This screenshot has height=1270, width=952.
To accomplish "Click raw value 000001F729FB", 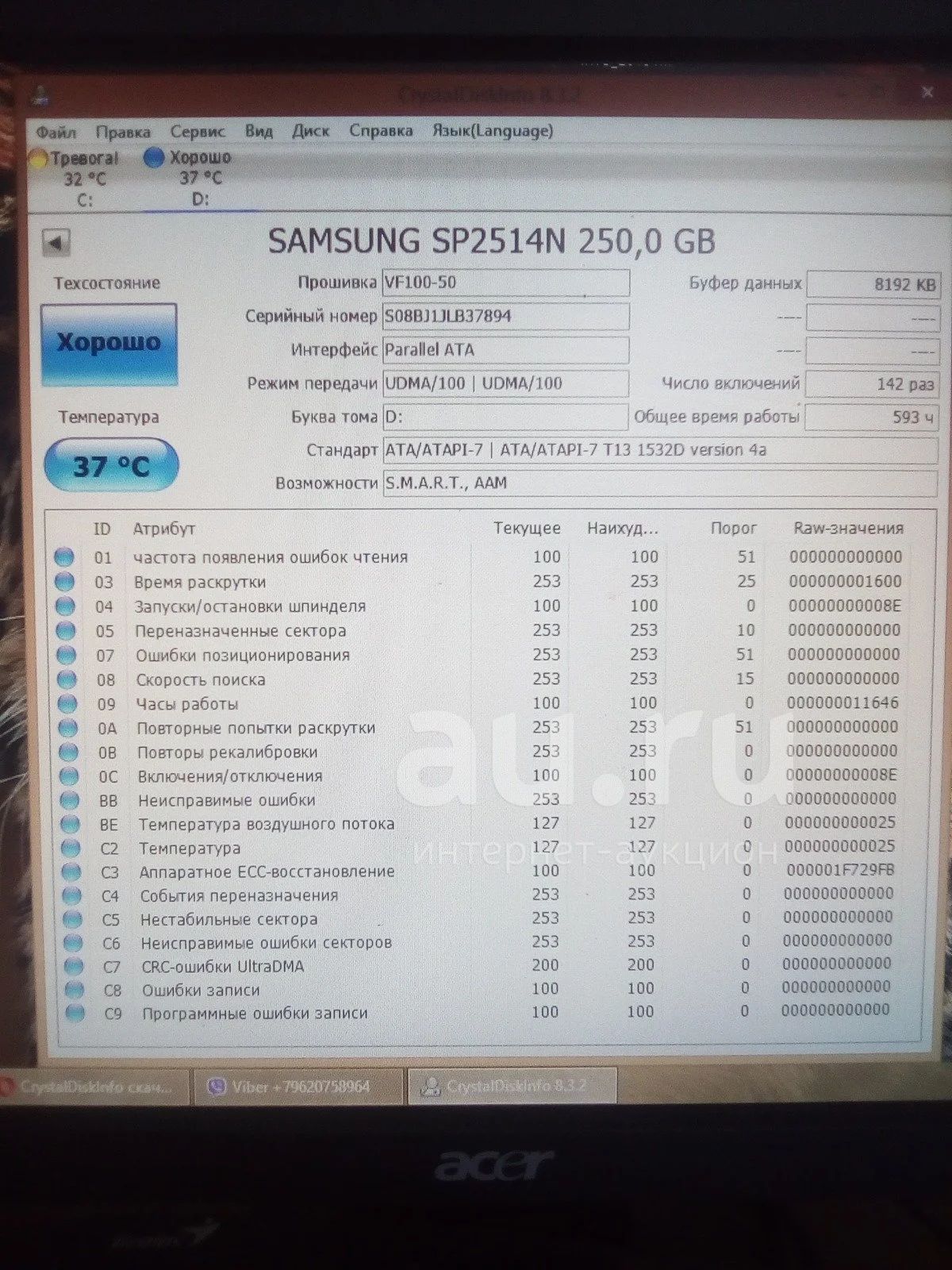I will coord(839,870).
